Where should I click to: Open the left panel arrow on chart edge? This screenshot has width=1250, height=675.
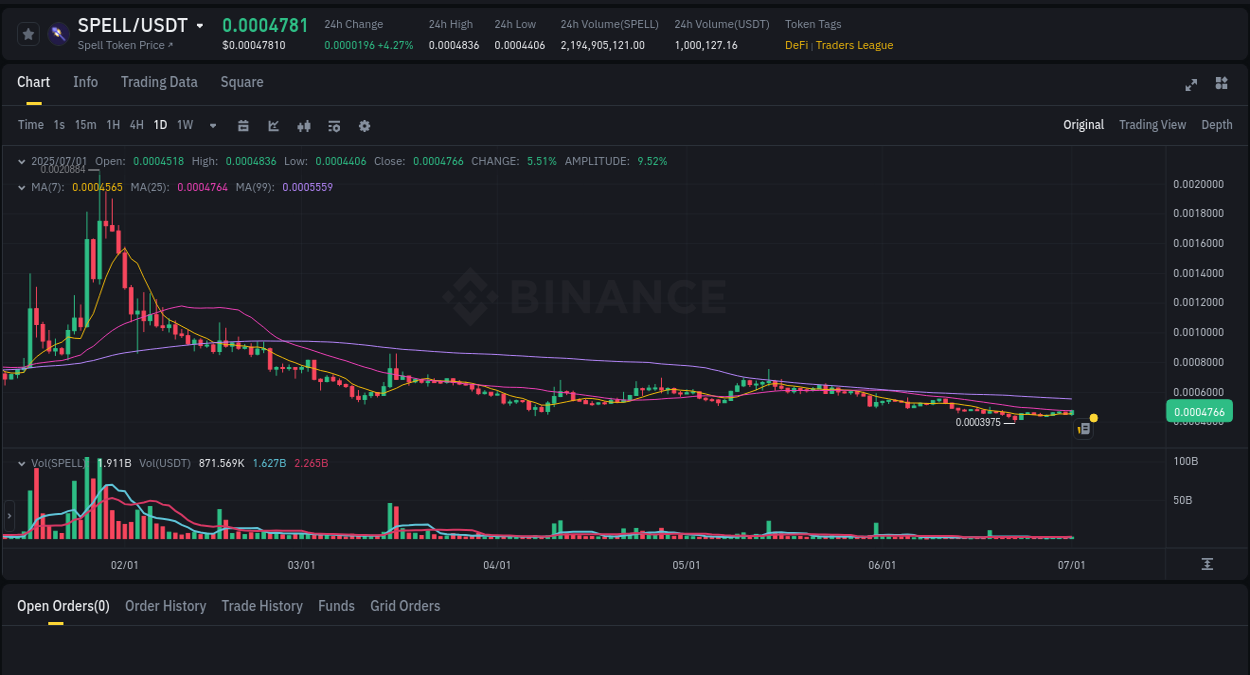8,516
